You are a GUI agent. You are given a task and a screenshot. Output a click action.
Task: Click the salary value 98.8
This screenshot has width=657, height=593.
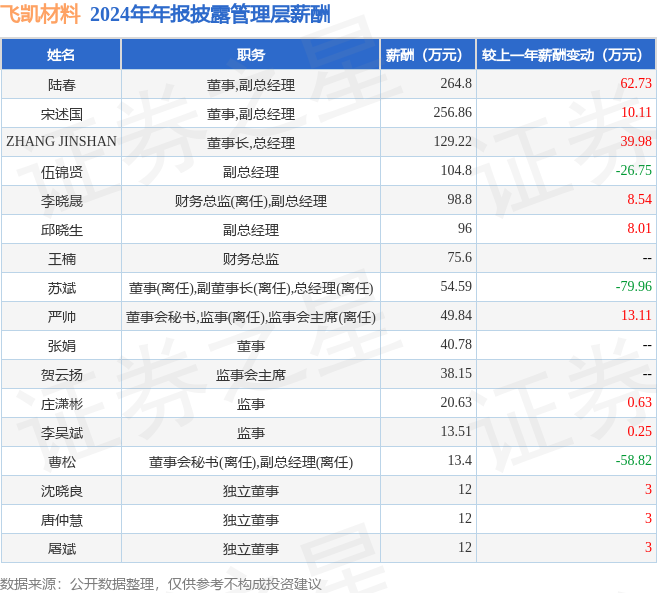tap(459, 199)
